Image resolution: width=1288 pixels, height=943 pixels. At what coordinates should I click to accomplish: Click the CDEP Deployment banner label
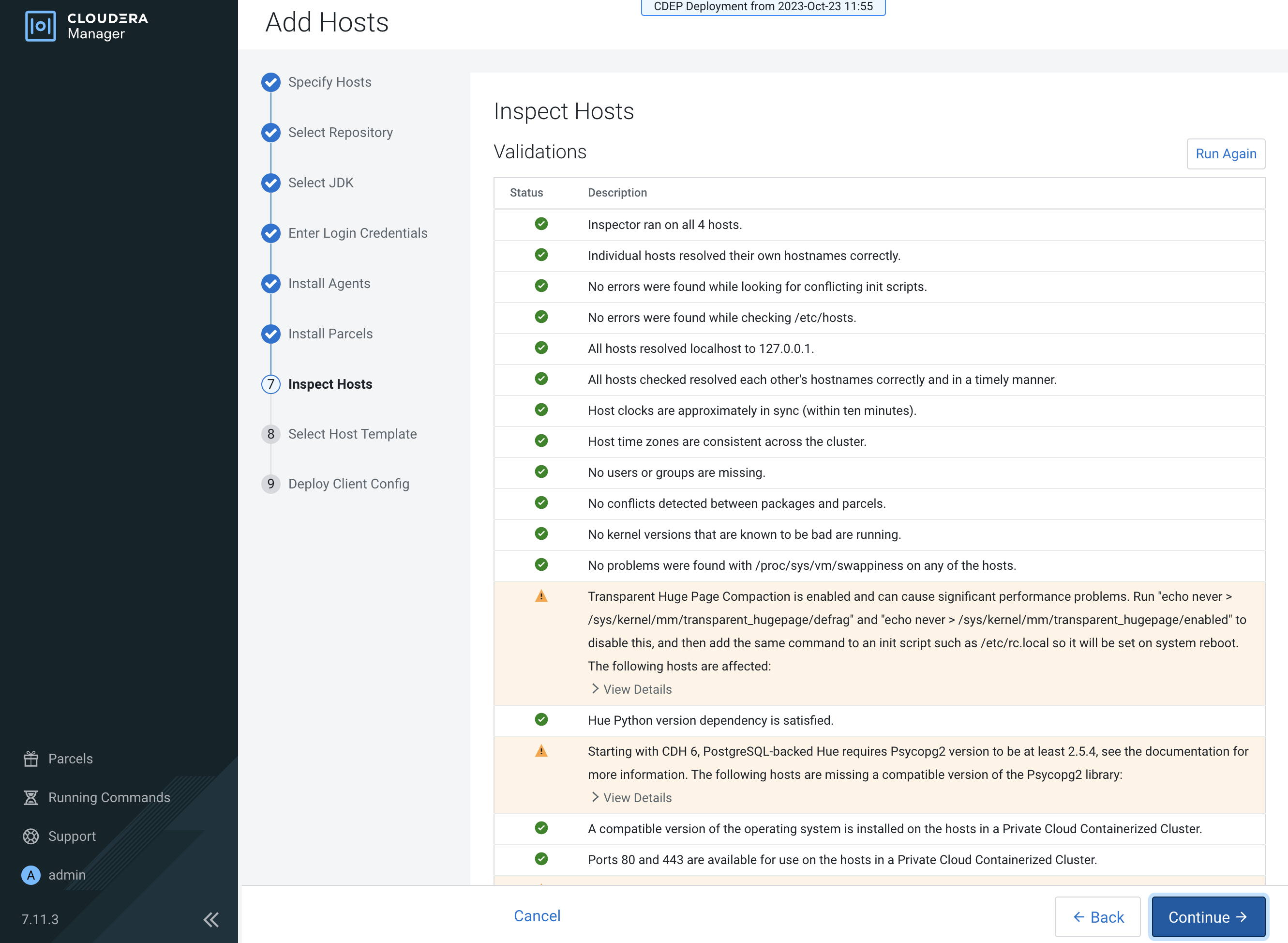763,7
